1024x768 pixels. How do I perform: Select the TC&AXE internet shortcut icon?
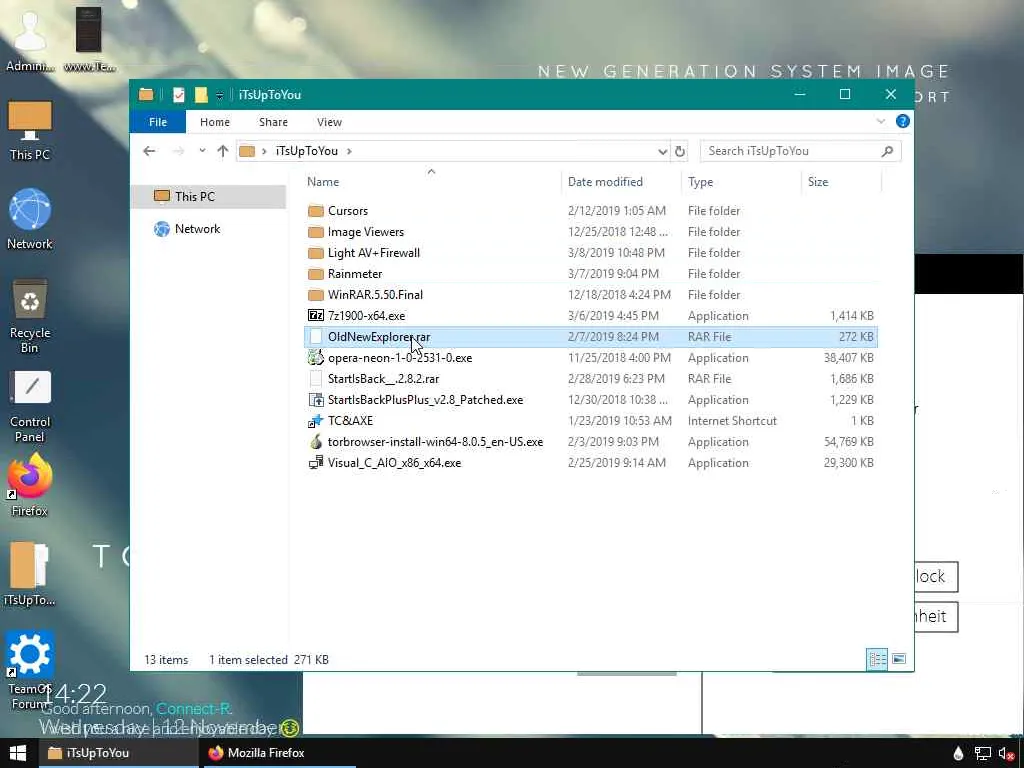click(315, 421)
